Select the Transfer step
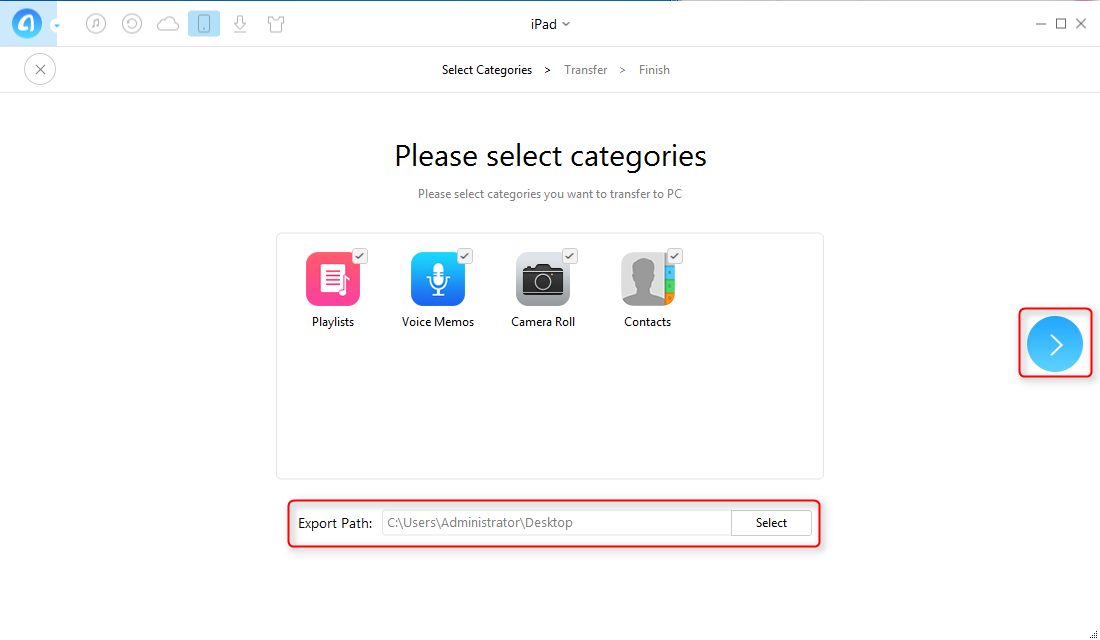Screen dimensions: 1100x640 pyautogui.click(x=586, y=70)
